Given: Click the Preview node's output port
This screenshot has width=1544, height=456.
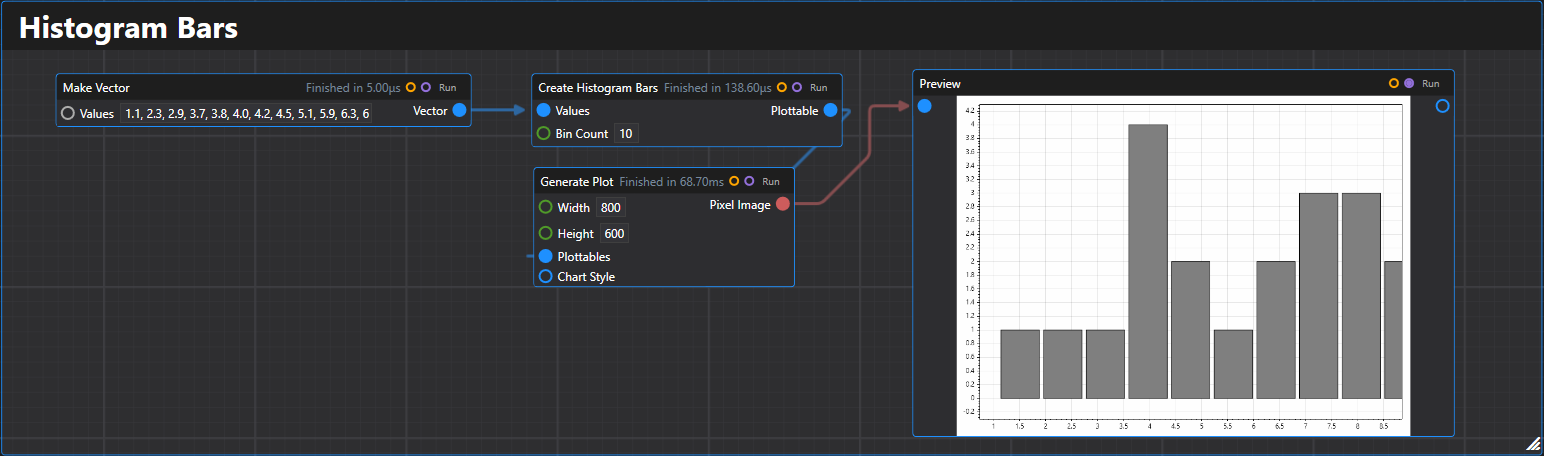Looking at the screenshot, I should coord(1442,106).
